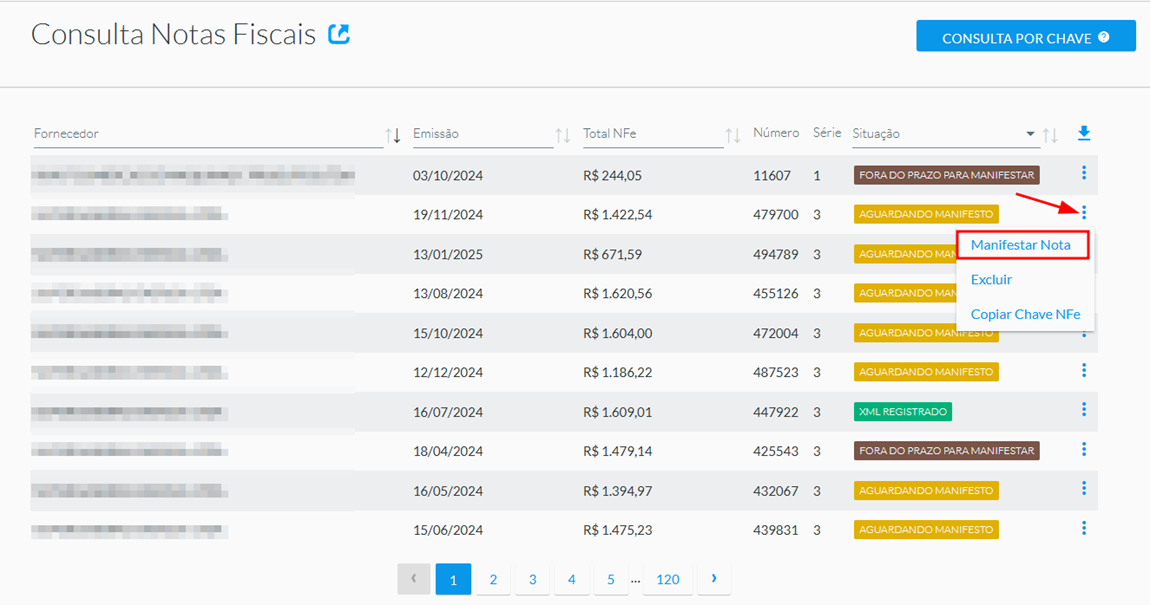Click emission date 13/08/2024
This screenshot has height=605, width=1150.
pos(447,293)
